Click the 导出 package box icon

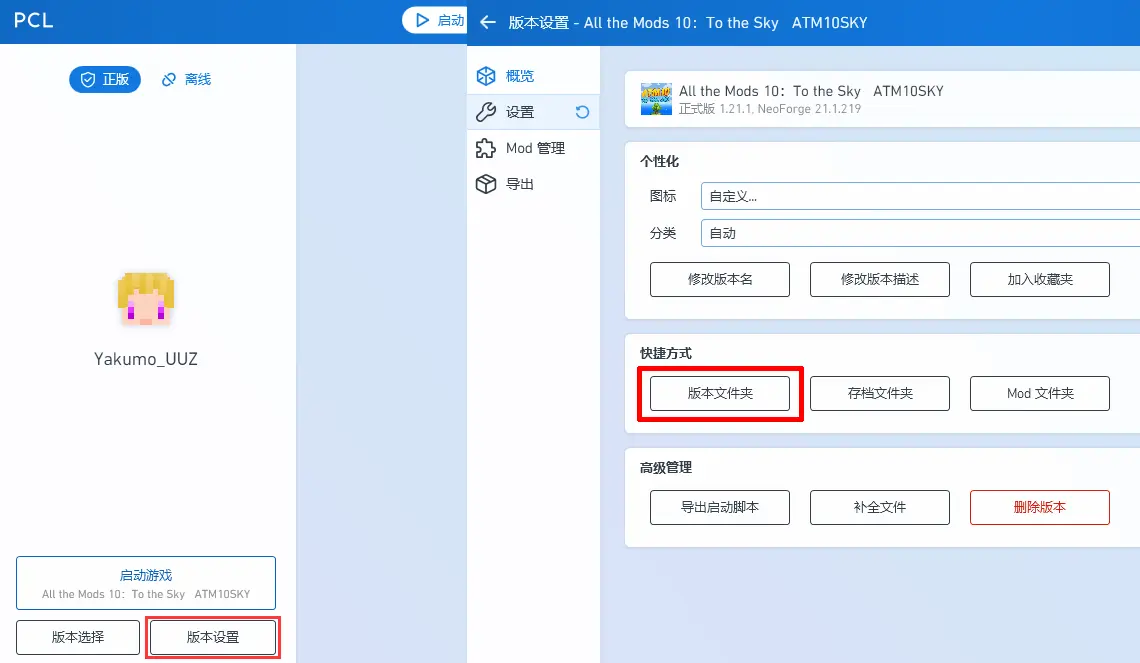487,184
